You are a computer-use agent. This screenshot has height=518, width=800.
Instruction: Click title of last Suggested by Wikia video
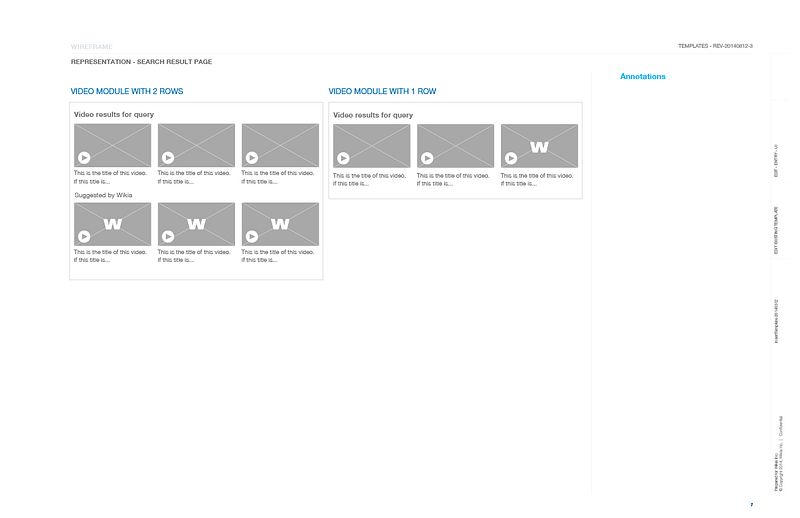pyautogui.click(x=278, y=256)
